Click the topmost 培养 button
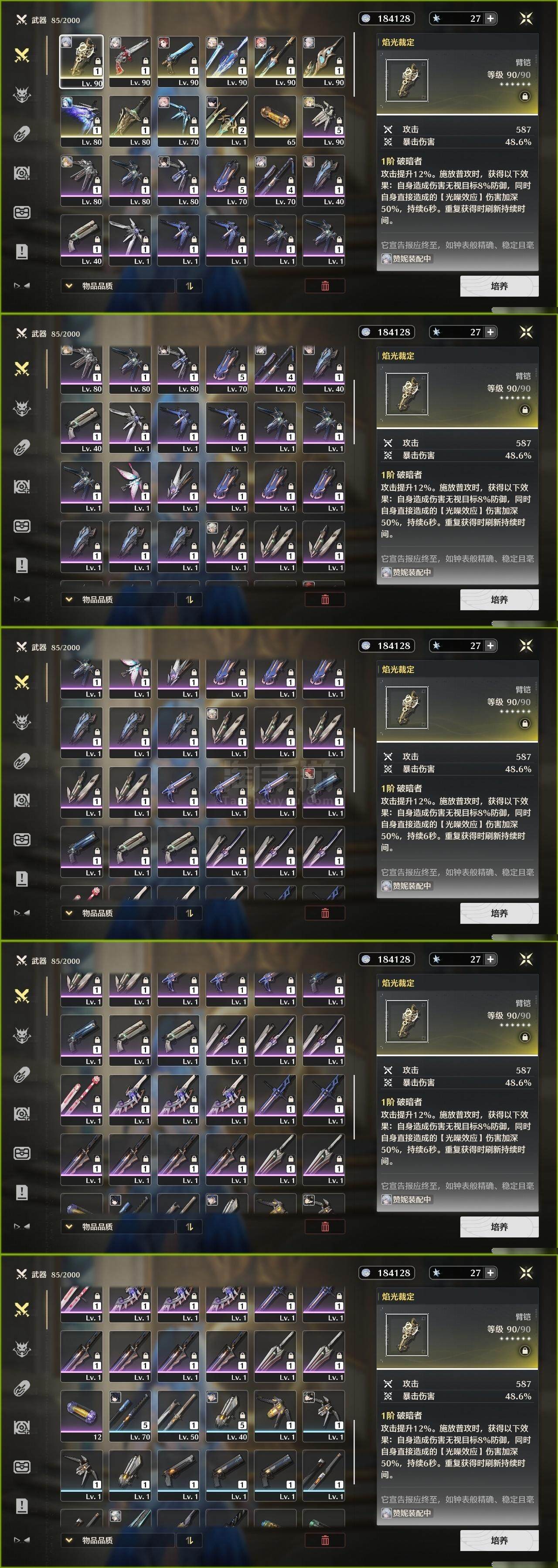The image size is (558, 1568). pyautogui.click(x=499, y=285)
